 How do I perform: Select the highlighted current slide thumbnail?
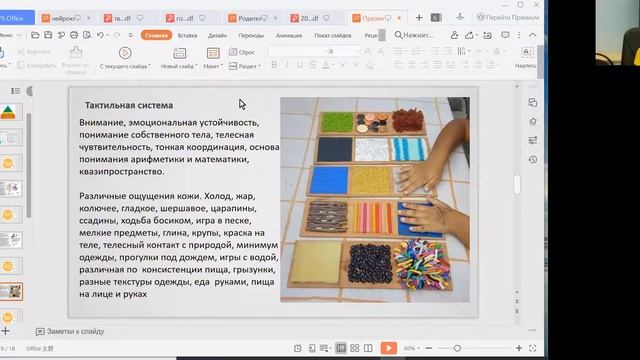coord(11,291)
